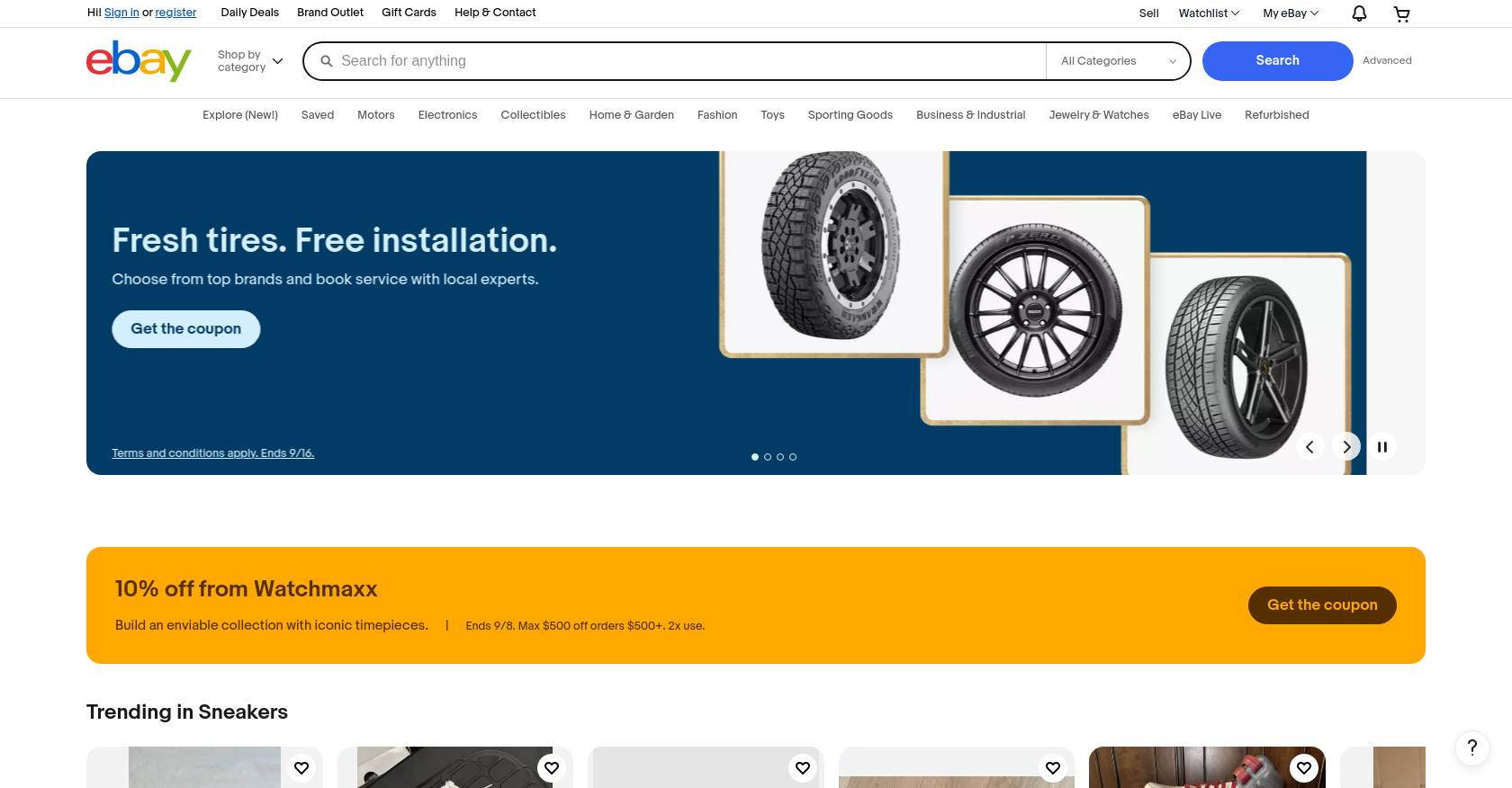Click the Sell link
Viewport: 1512px width, 788px height.
(x=1148, y=13)
